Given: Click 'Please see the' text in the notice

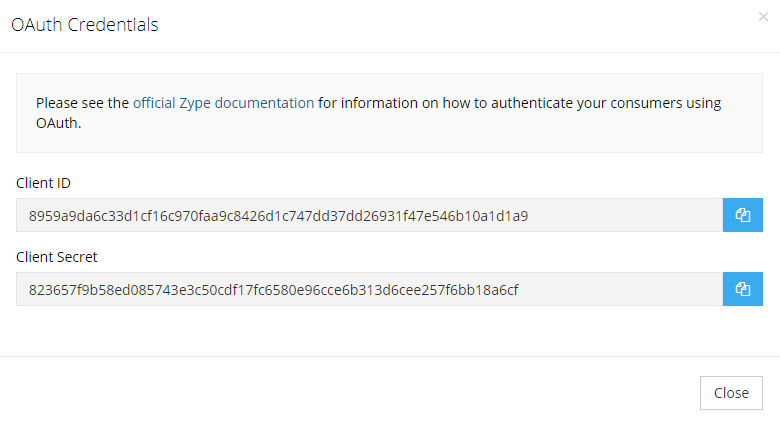Looking at the screenshot, I should pos(82,103).
